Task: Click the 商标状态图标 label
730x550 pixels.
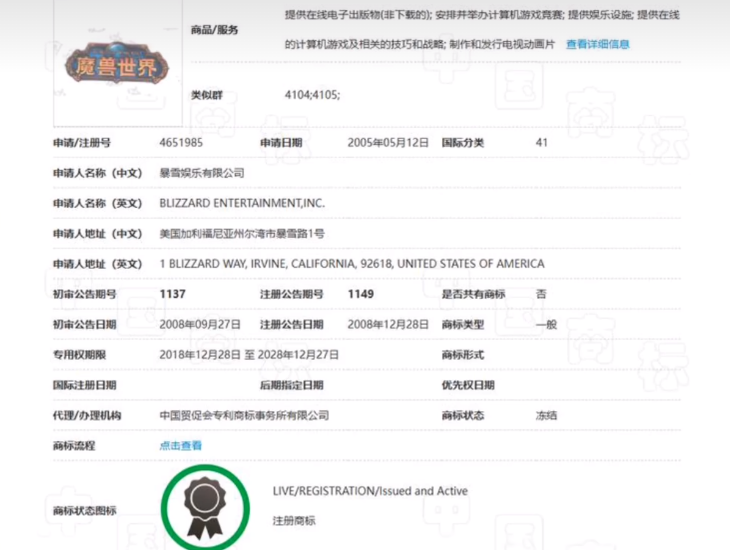Action: (84, 511)
